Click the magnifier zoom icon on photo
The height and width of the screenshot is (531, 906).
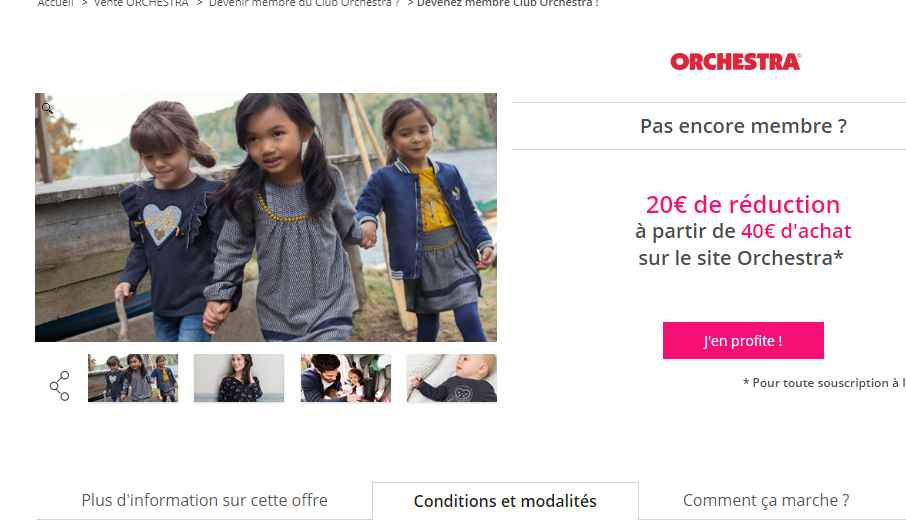tap(47, 108)
